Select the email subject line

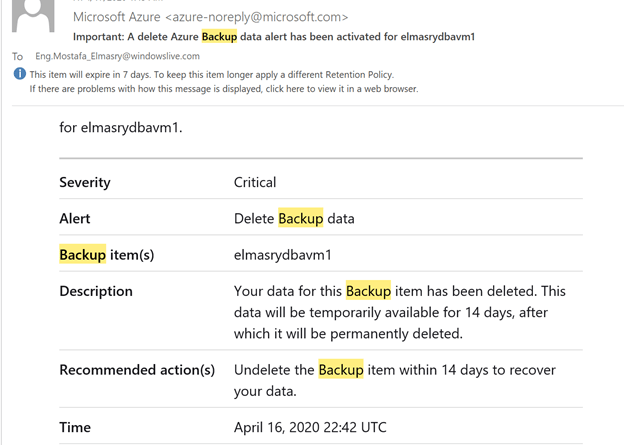tap(273, 37)
